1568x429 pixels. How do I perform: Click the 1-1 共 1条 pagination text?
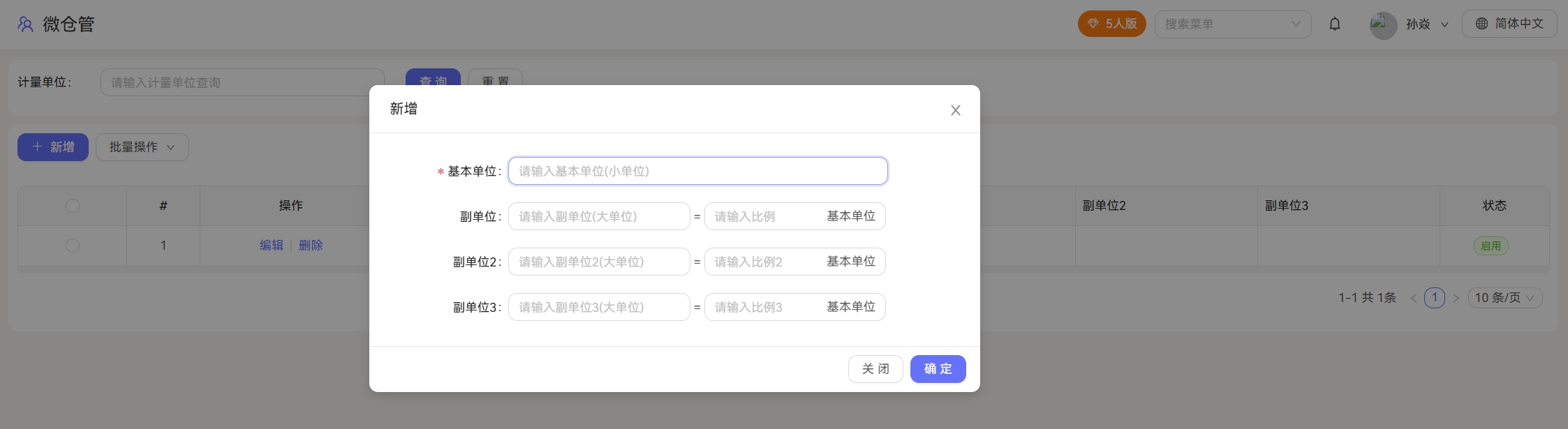[x=1367, y=298]
